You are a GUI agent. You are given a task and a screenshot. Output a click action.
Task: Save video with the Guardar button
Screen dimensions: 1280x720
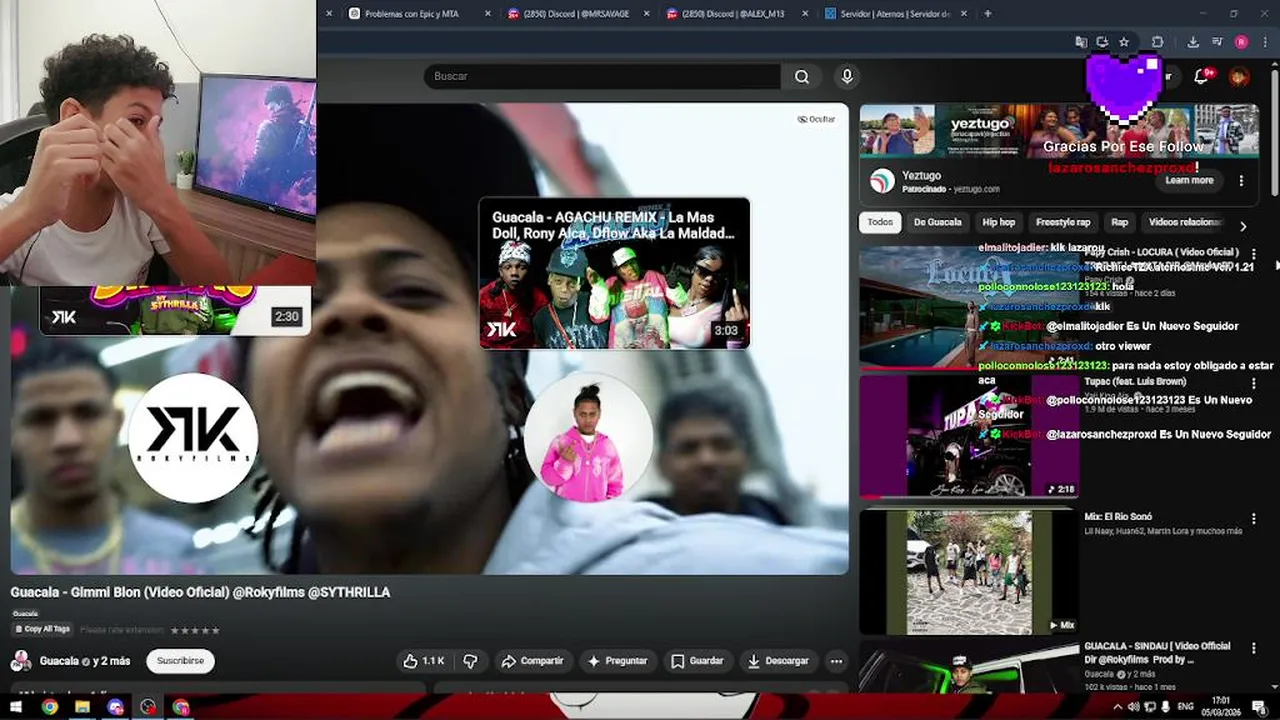click(x=697, y=661)
